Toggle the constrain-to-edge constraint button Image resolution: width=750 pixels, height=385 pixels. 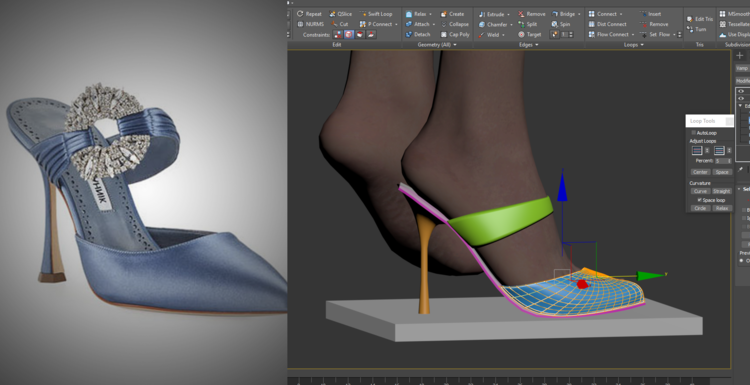[x=349, y=34]
